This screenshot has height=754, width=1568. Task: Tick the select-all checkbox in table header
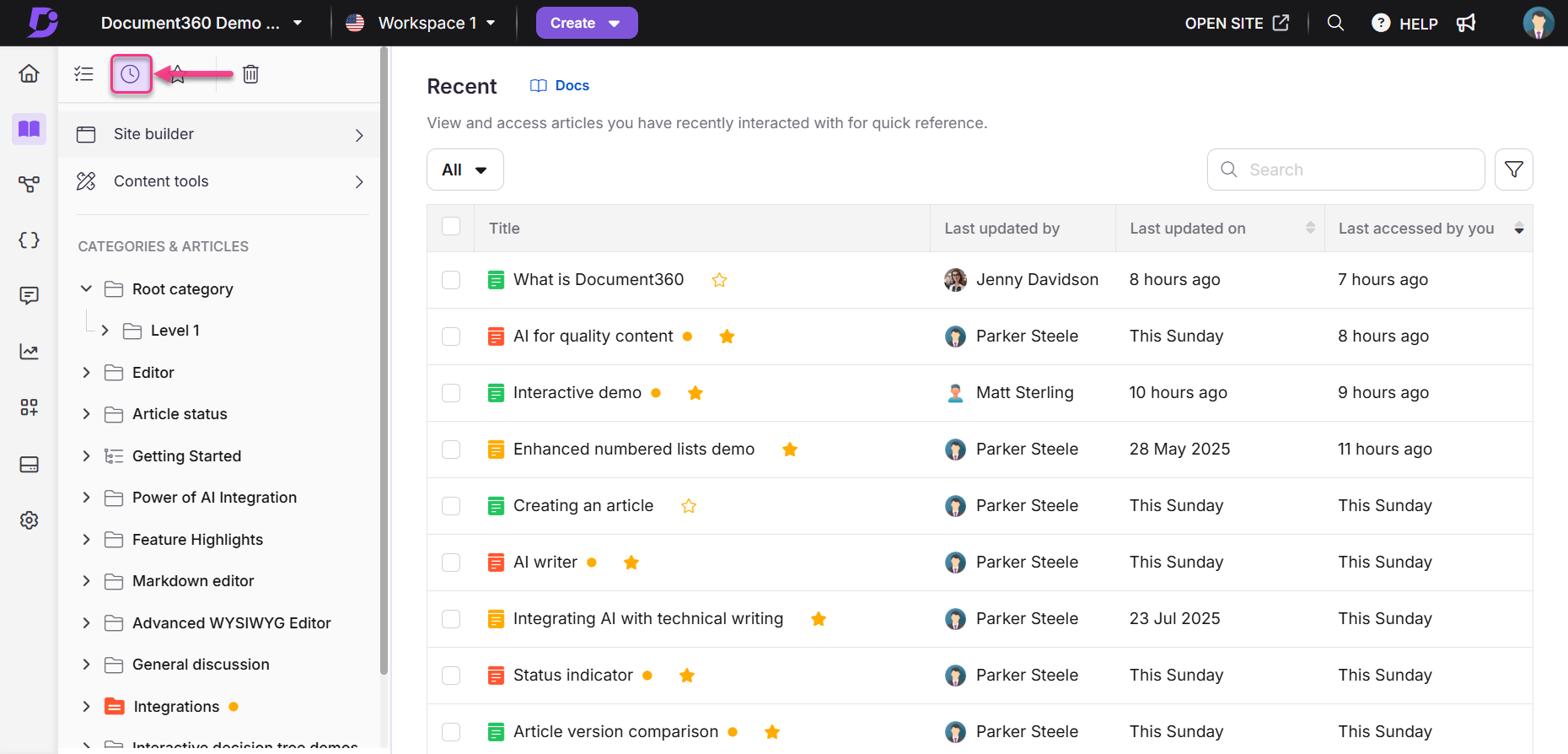point(451,226)
